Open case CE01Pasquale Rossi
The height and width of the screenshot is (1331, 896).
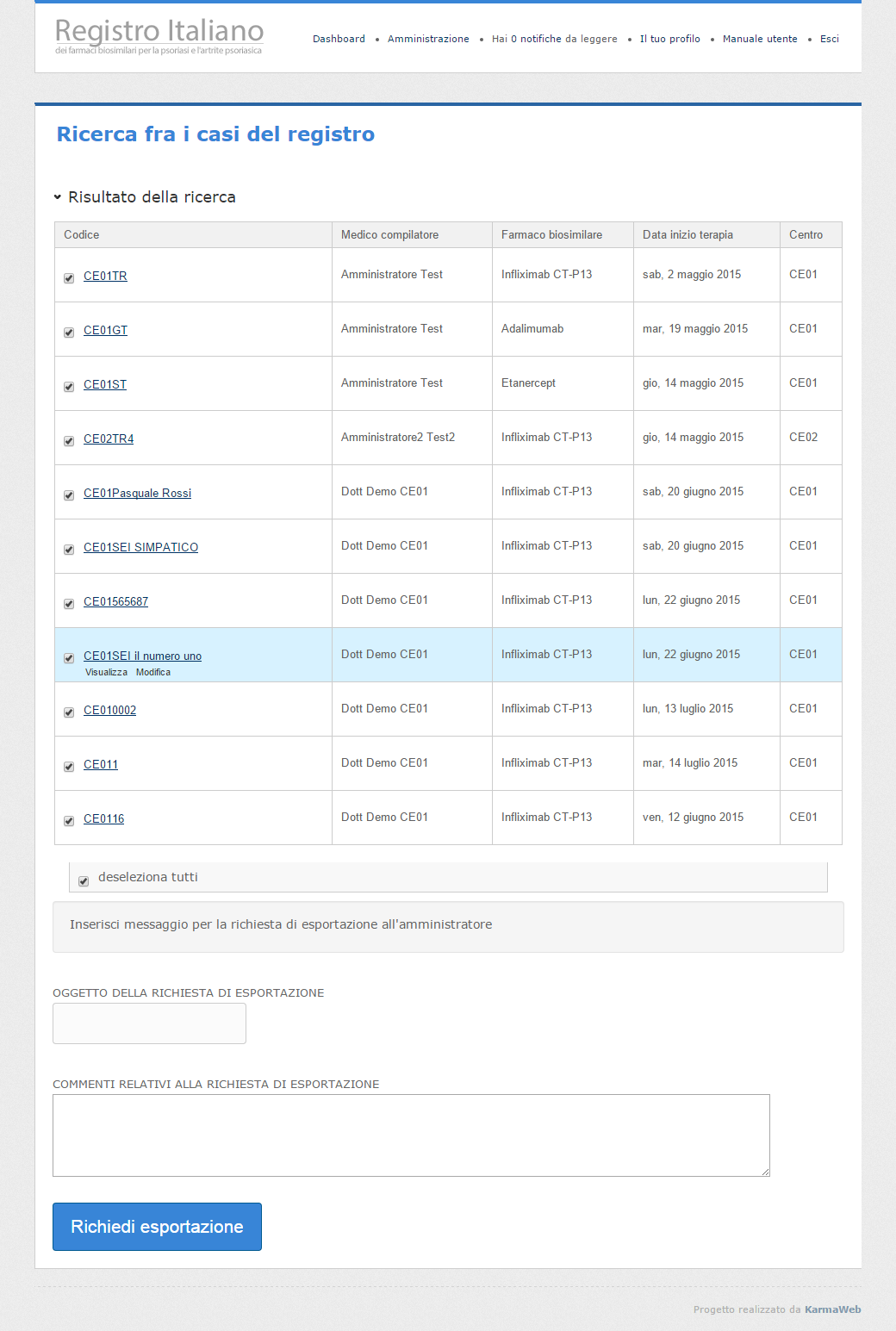click(137, 493)
